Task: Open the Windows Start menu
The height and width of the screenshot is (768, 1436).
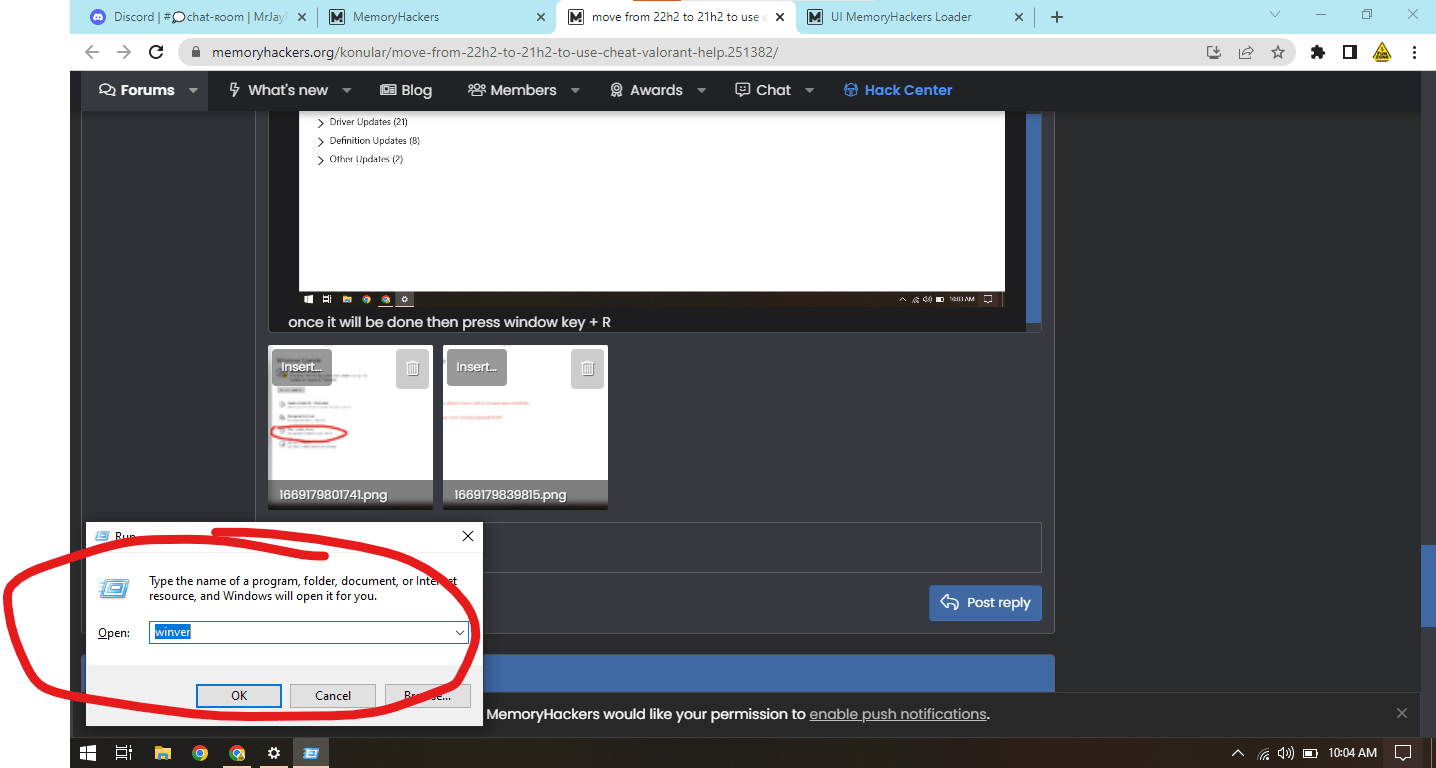Action: pyautogui.click(x=88, y=753)
